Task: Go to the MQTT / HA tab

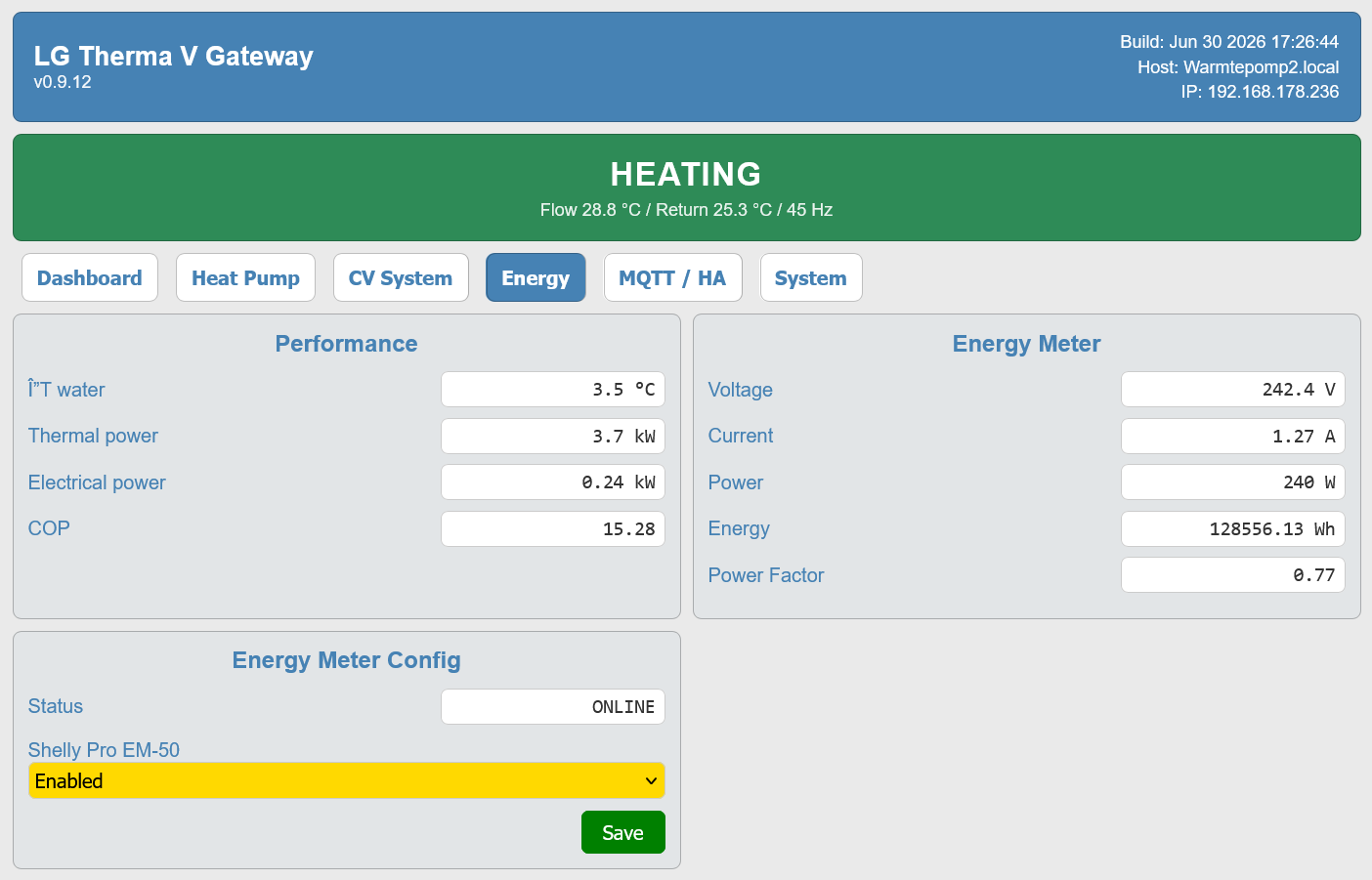Action: coord(672,277)
